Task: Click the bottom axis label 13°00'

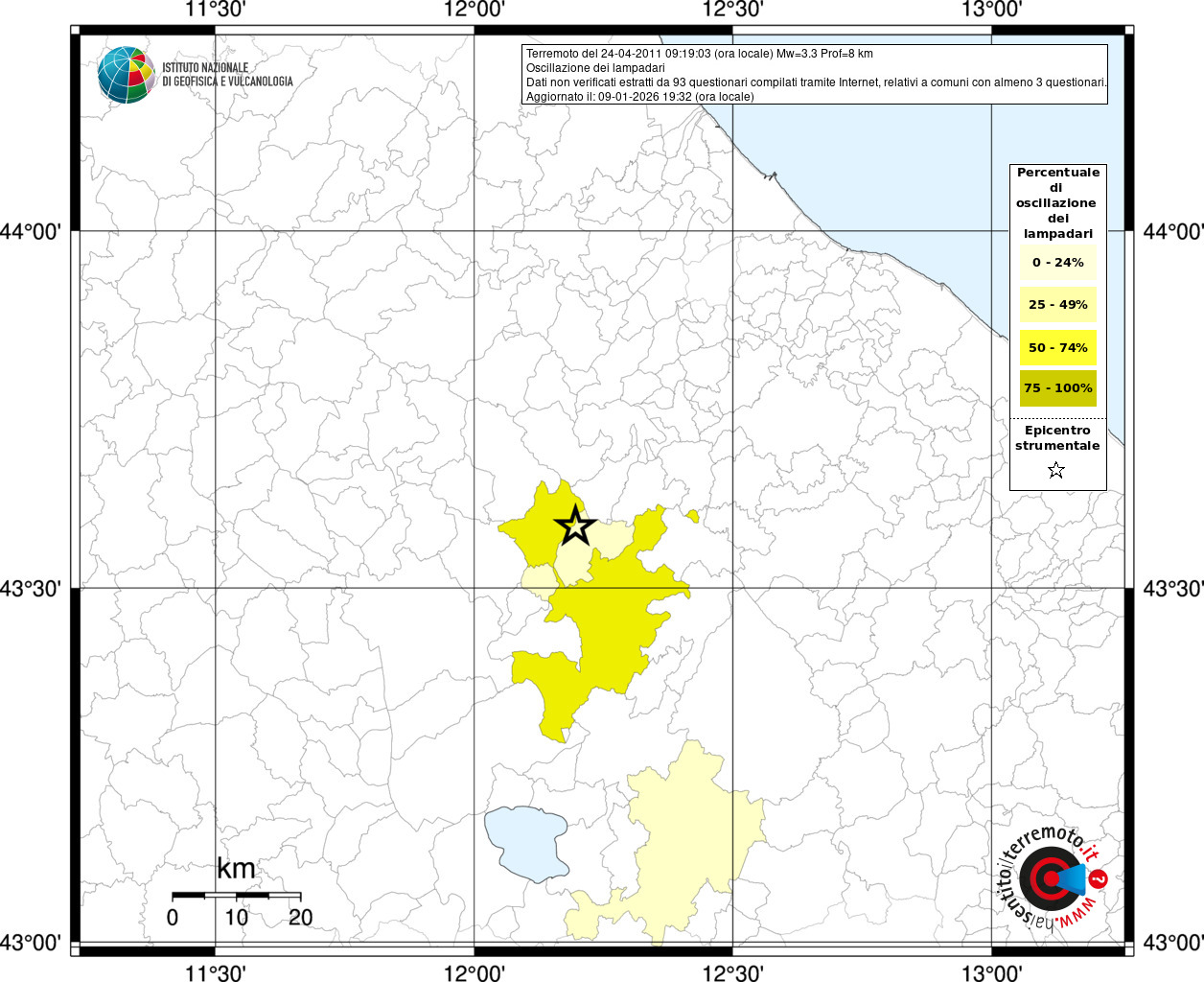Action: (991, 972)
